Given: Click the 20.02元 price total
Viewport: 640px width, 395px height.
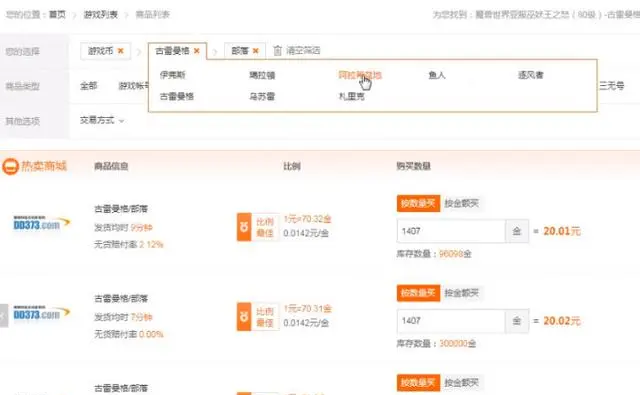Looking at the screenshot, I should tap(562, 321).
